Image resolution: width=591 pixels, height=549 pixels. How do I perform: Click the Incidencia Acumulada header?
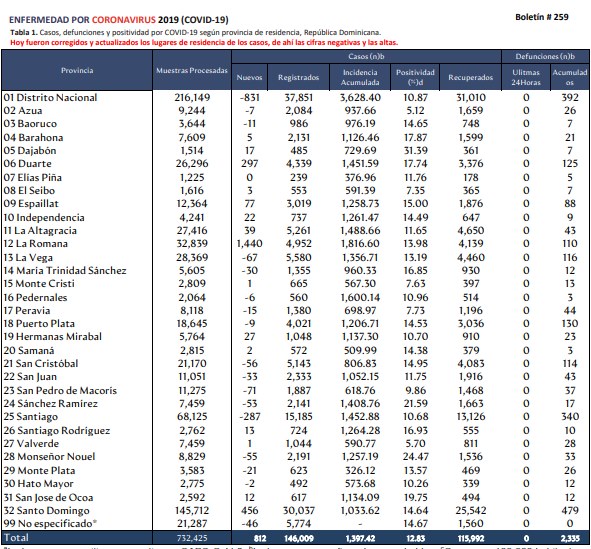pyautogui.click(x=360, y=77)
